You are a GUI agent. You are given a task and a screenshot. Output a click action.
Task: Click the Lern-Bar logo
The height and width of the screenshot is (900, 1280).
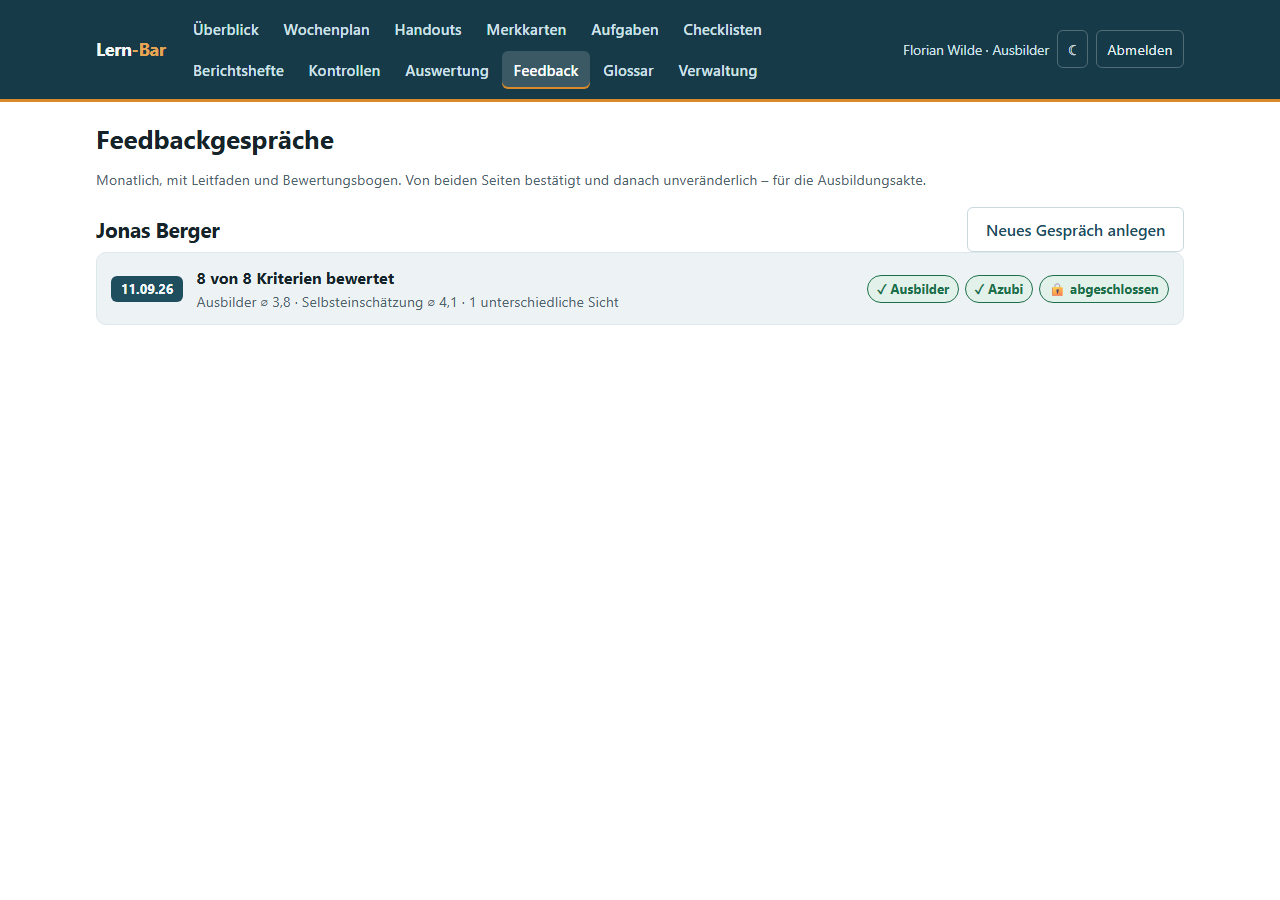(x=131, y=49)
